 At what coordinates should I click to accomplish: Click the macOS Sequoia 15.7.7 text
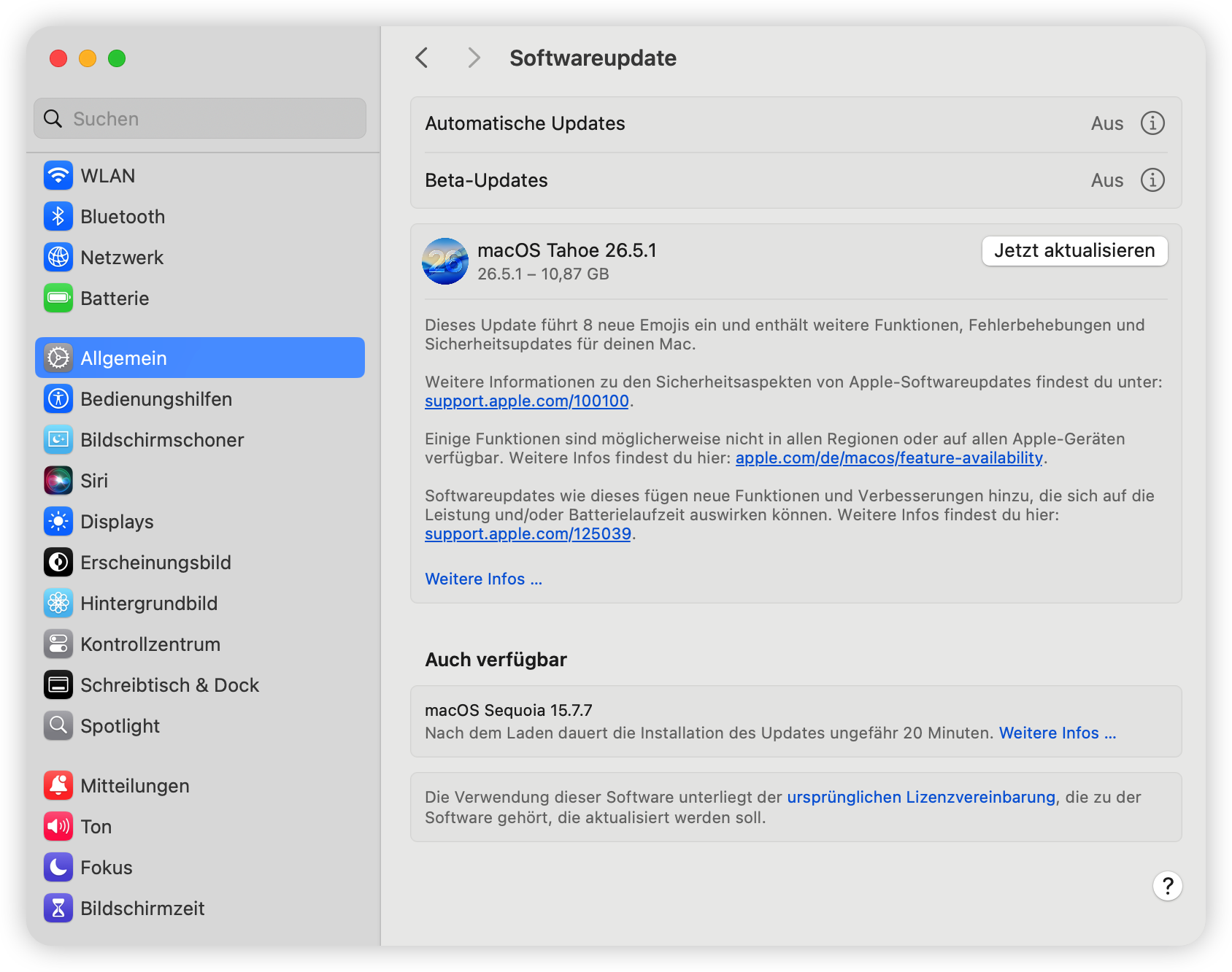point(509,710)
